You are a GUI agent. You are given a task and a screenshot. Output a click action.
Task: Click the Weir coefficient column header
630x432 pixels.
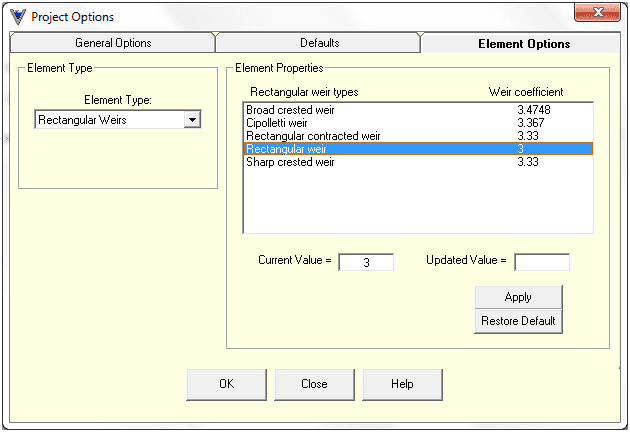pyautogui.click(x=526, y=92)
